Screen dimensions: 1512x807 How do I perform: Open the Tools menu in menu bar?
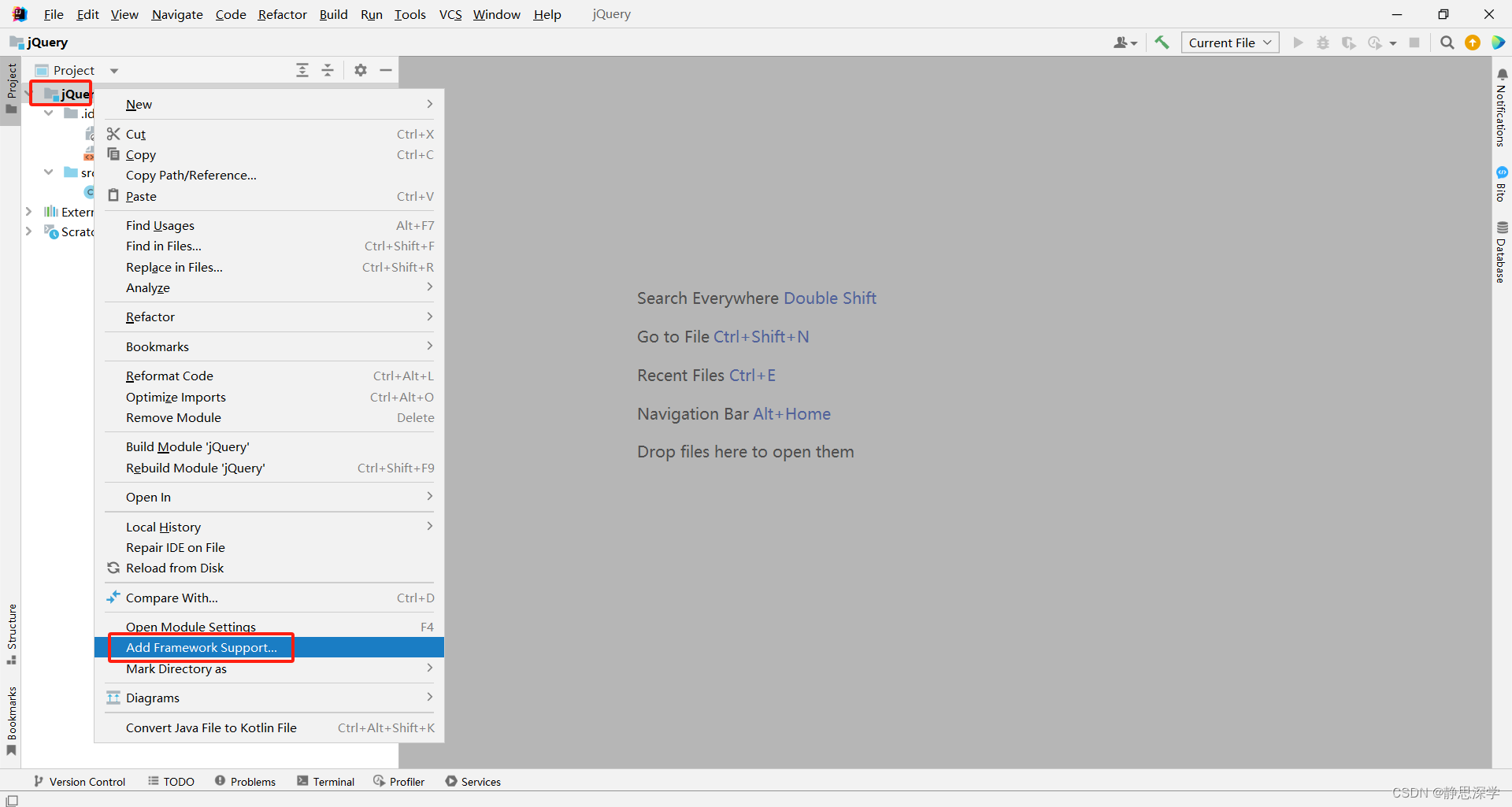coord(409,14)
